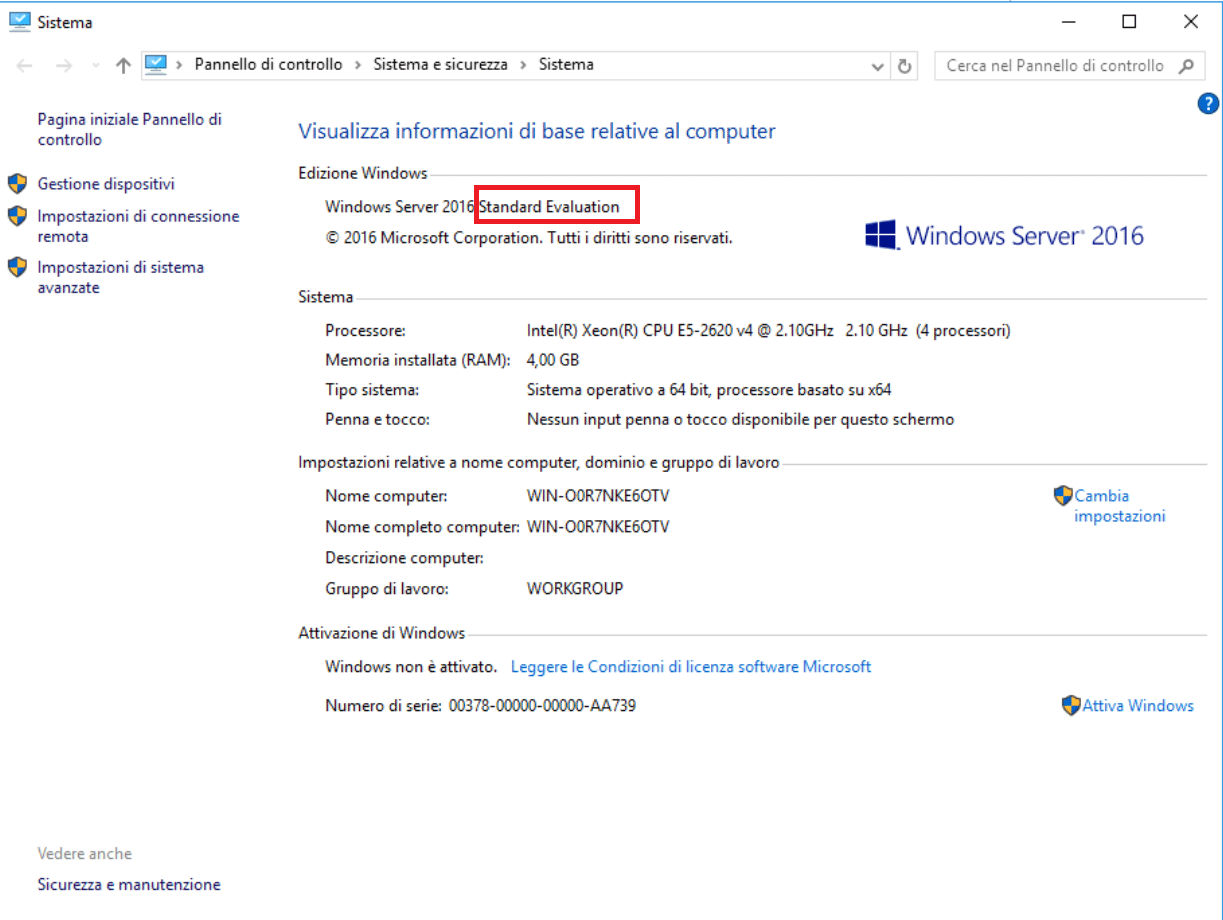The height and width of the screenshot is (920, 1223).
Task: Click Attiva Windows link
Action: 1138,705
